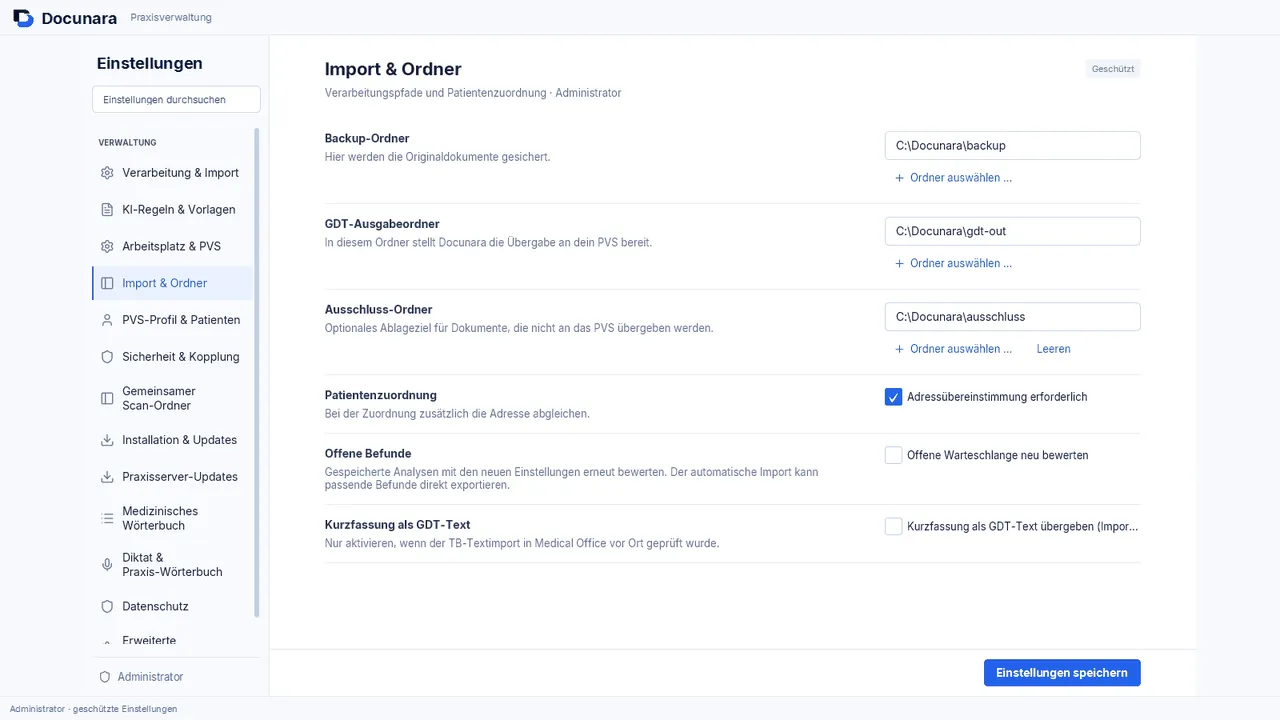1280x720 pixels.
Task: Click gear icon beside Verarbeitung & Import
Action: coord(107,173)
